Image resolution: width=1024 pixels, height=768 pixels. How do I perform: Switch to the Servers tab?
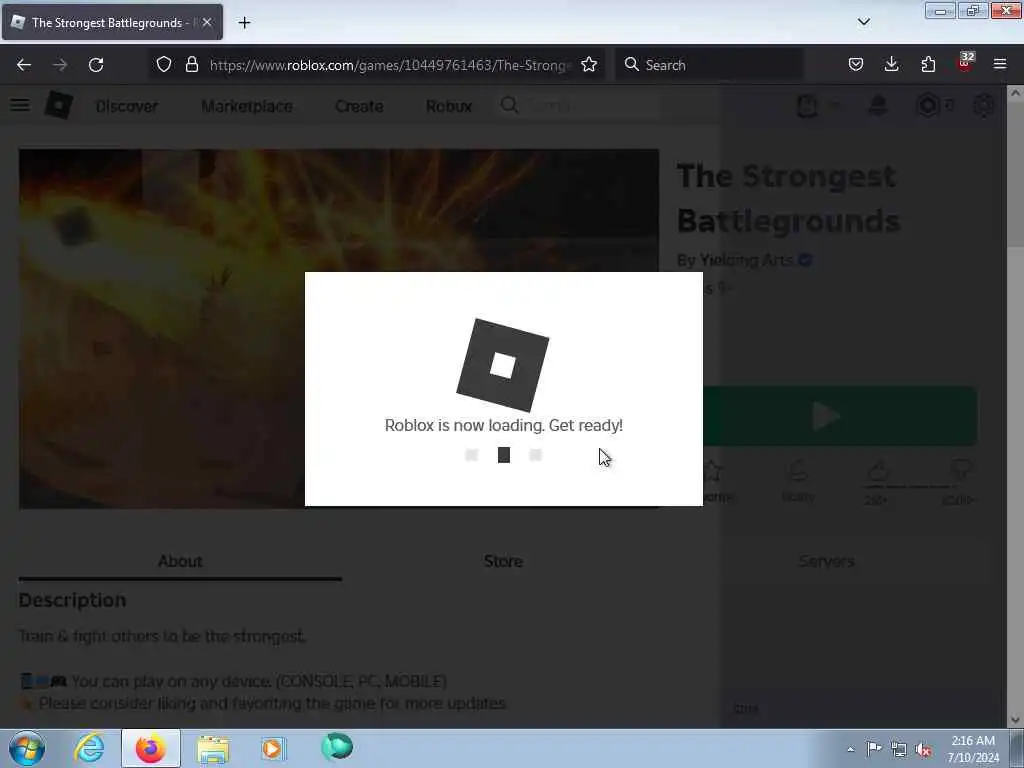pyautogui.click(x=827, y=562)
